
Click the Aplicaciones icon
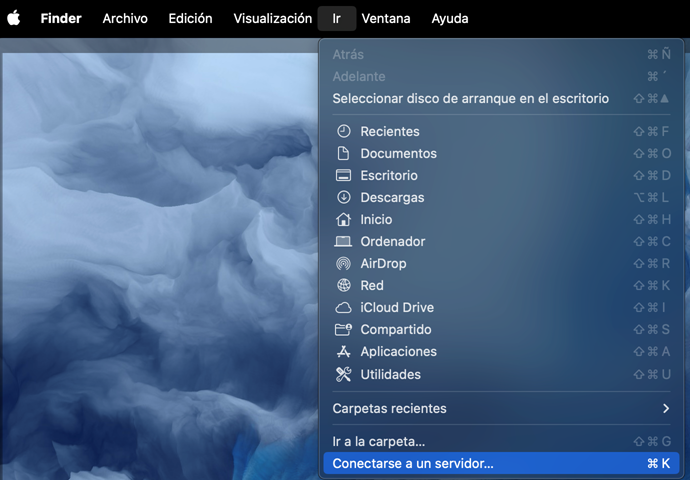coord(343,351)
